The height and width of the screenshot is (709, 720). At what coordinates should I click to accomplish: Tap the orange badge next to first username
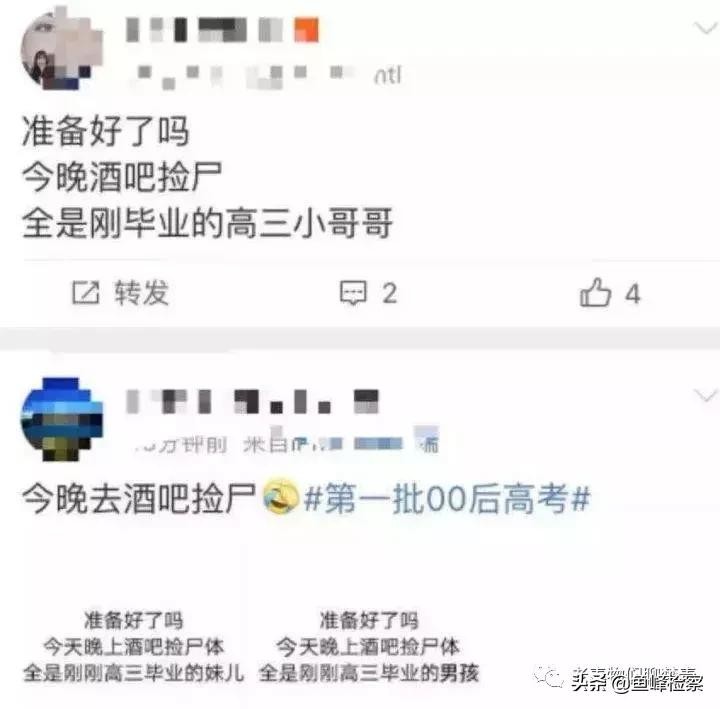(x=306, y=30)
